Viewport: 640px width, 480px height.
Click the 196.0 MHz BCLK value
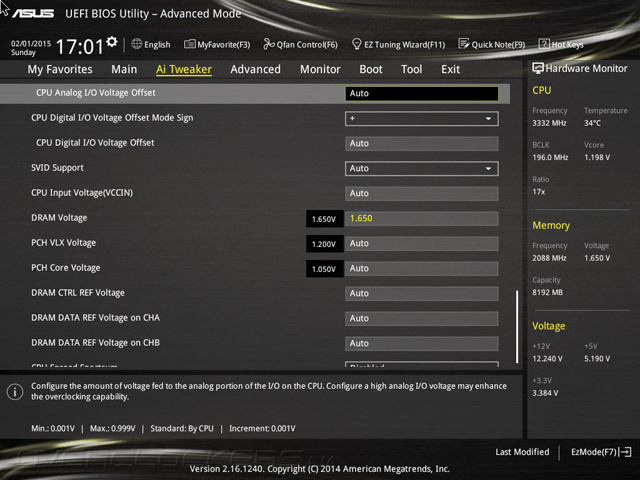coord(550,157)
